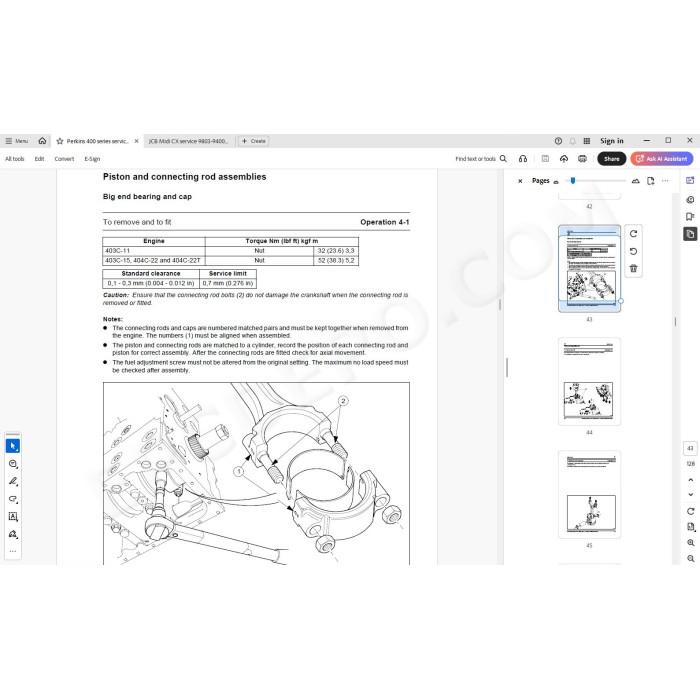The image size is (700, 700).
Task: Select the fill and sign stamp tool
Action: pyautogui.click(x=13, y=534)
